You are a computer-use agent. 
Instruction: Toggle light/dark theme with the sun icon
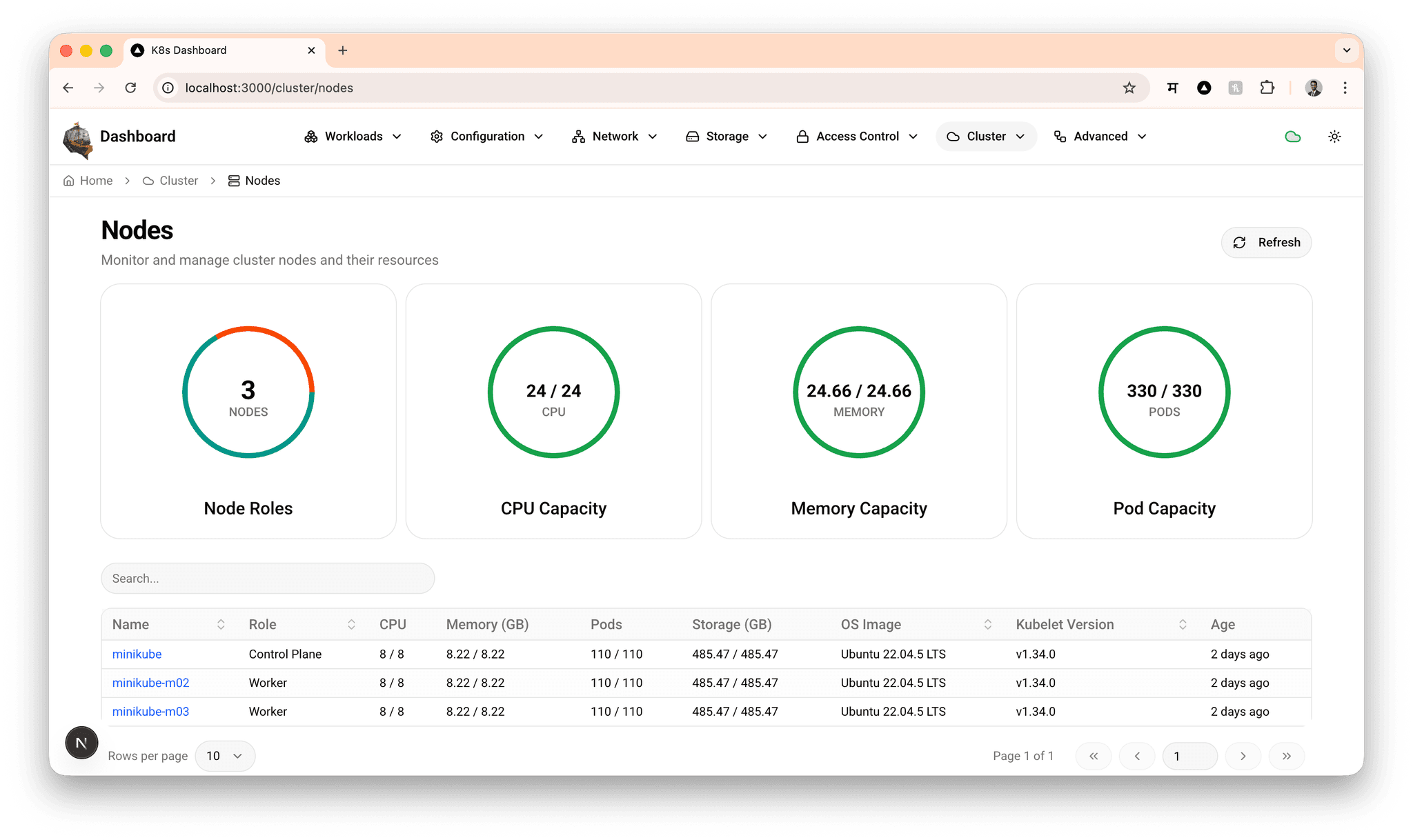1334,137
